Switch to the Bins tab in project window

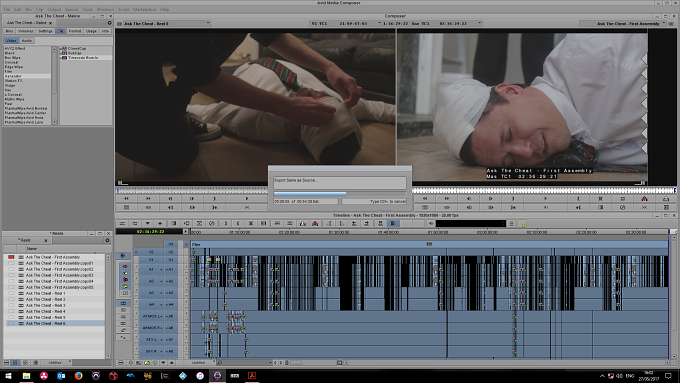tap(9, 31)
